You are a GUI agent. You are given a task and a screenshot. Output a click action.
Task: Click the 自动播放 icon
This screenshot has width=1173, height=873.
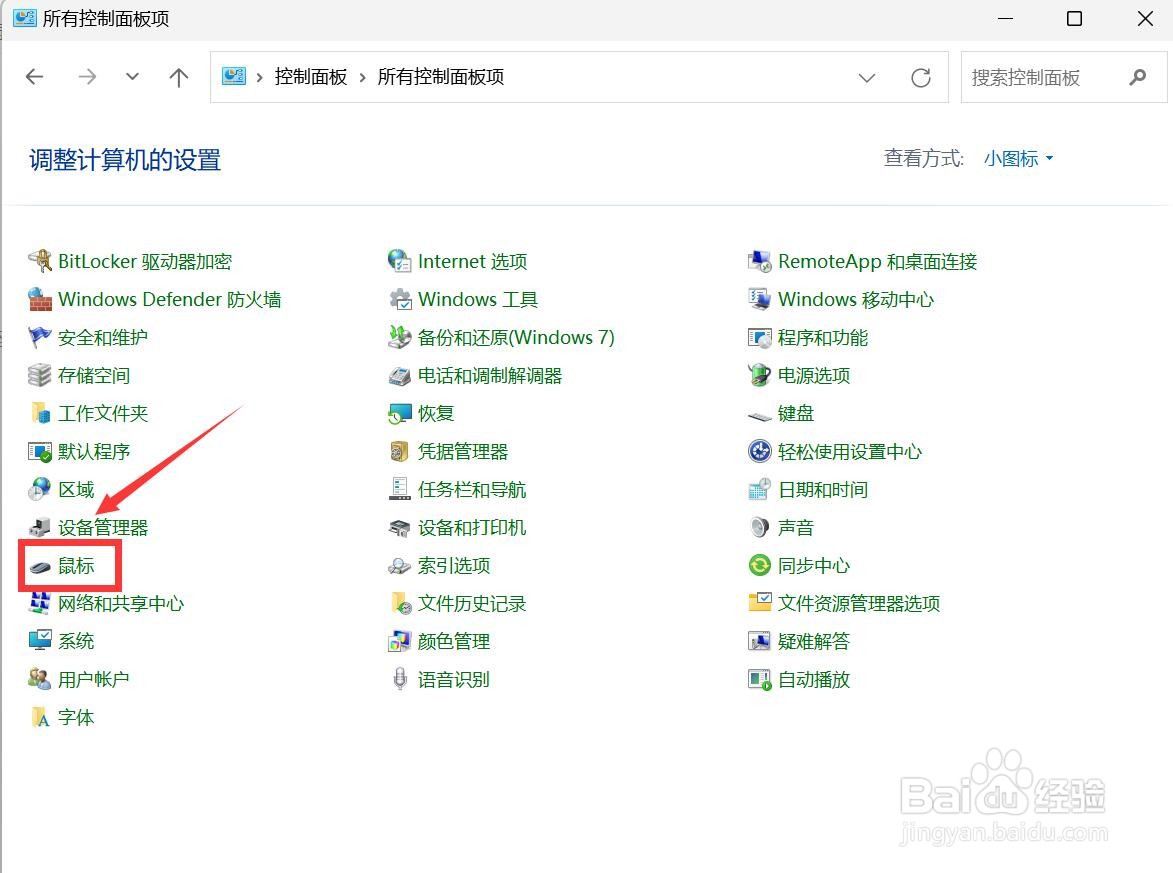759,679
